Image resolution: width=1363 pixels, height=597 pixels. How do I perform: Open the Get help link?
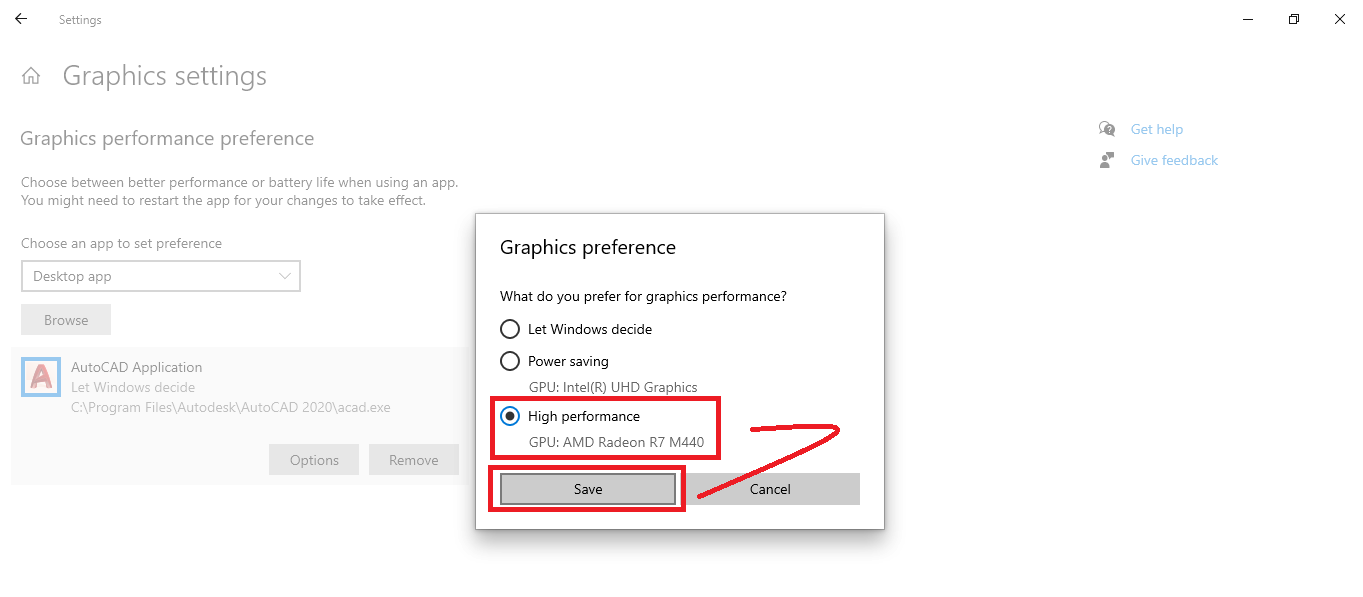coord(1156,128)
